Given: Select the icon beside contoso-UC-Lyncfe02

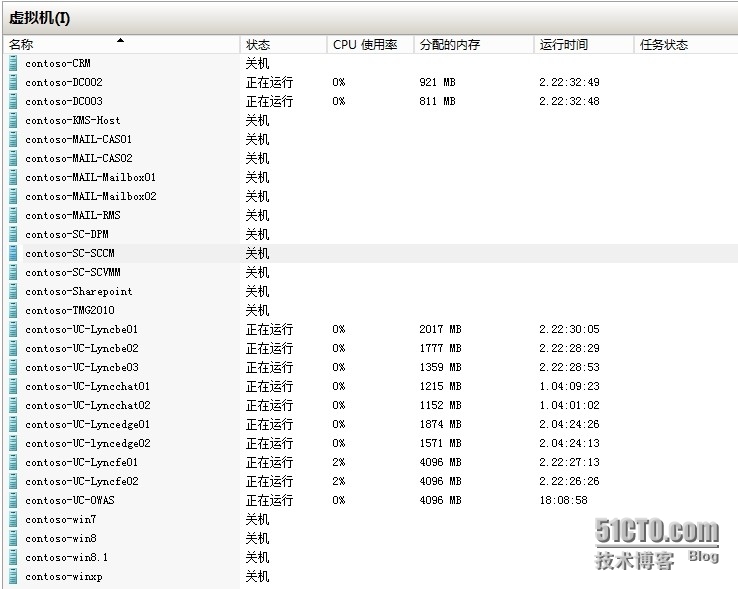Looking at the screenshot, I should pyautogui.click(x=13, y=481).
